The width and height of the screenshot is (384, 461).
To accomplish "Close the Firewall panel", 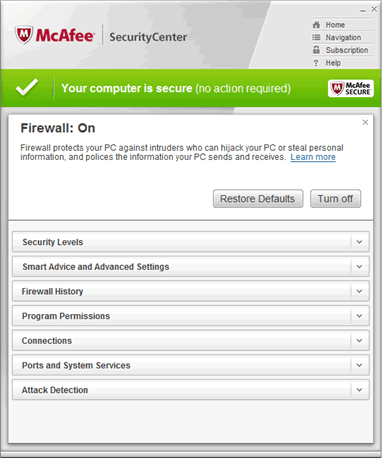I will pyautogui.click(x=365, y=122).
